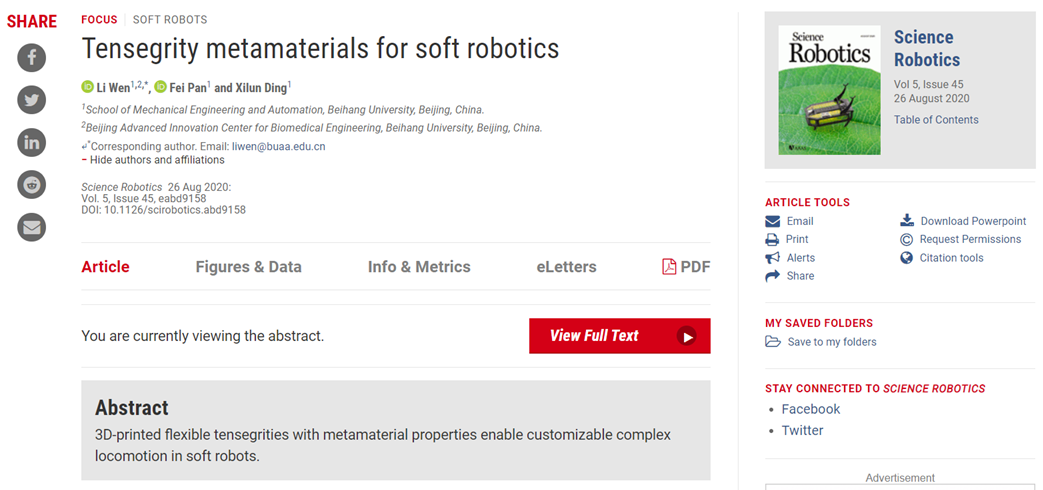The height and width of the screenshot is (490, 1043).
Task: Click the Twitter share icon
Action: point(32,100)
